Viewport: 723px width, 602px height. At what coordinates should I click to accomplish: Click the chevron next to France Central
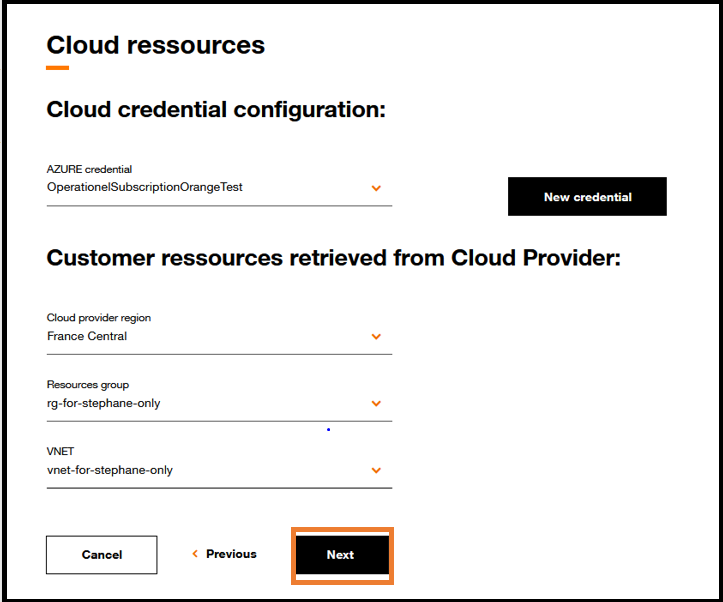(376, 336)
